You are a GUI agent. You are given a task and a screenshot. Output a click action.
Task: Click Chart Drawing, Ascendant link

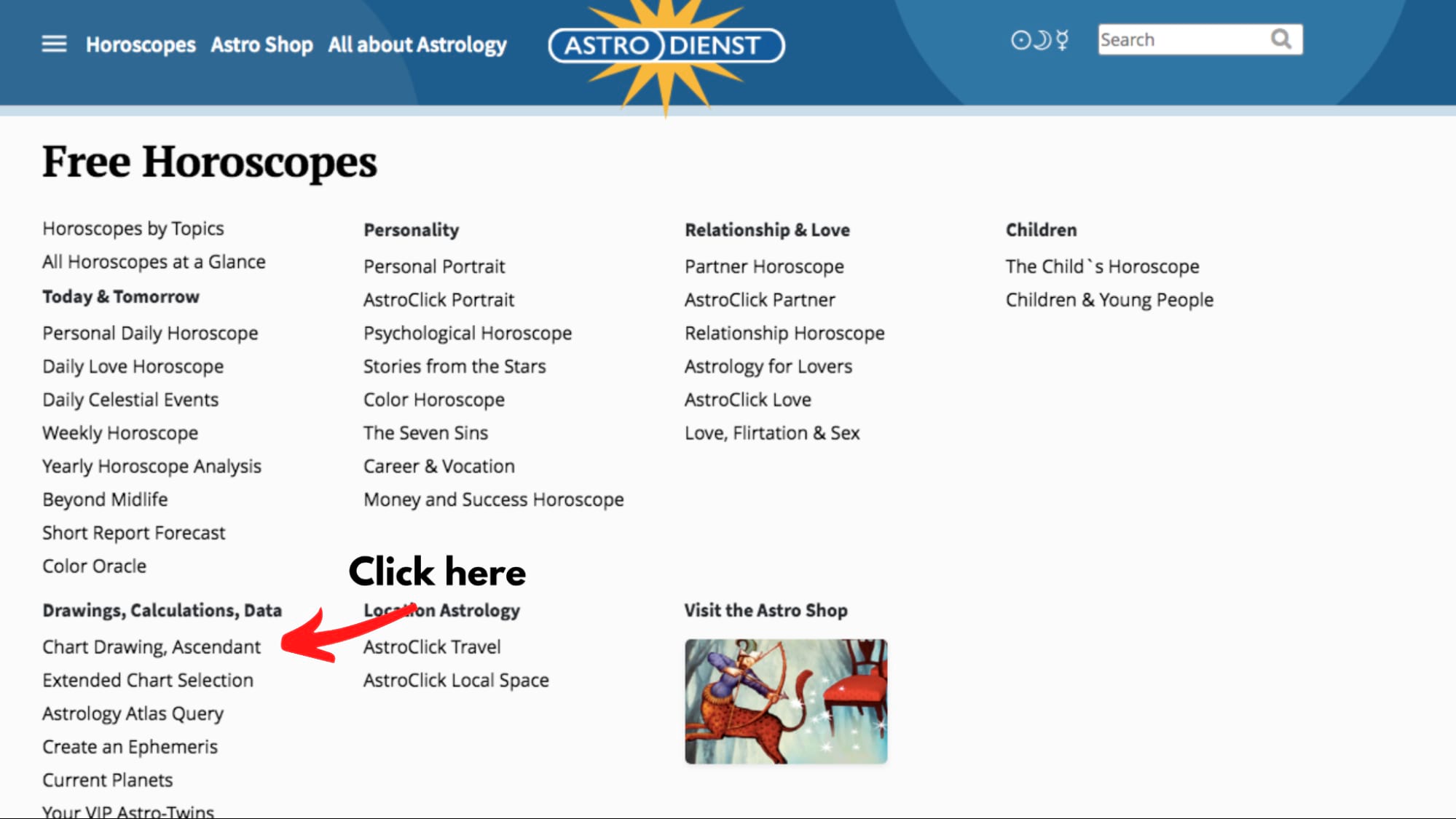(x=150, y=646)
